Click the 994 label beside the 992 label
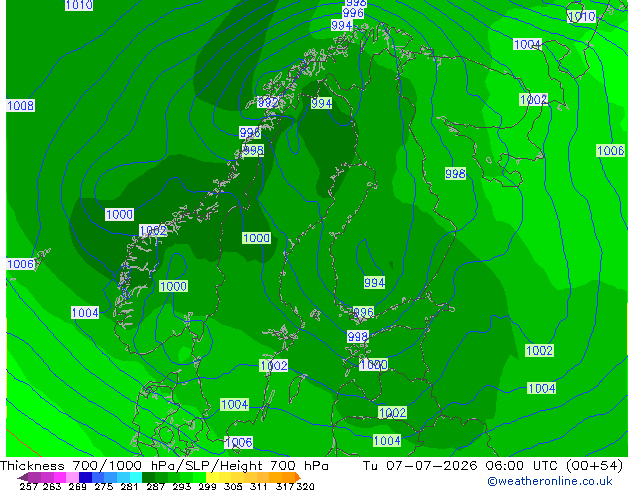Image resolution: width=634 pixels, height=490 pixels. (321, 103)
